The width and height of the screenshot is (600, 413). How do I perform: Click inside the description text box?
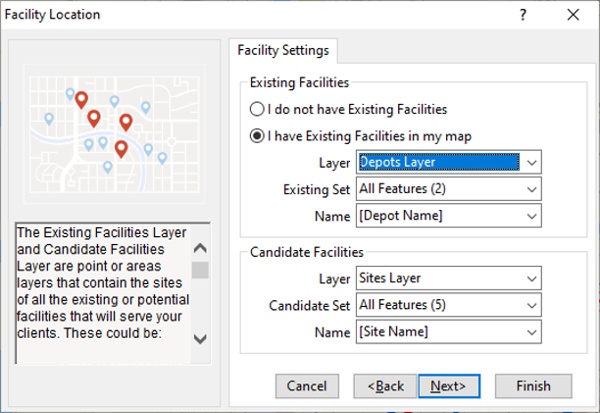pos(100,291)
